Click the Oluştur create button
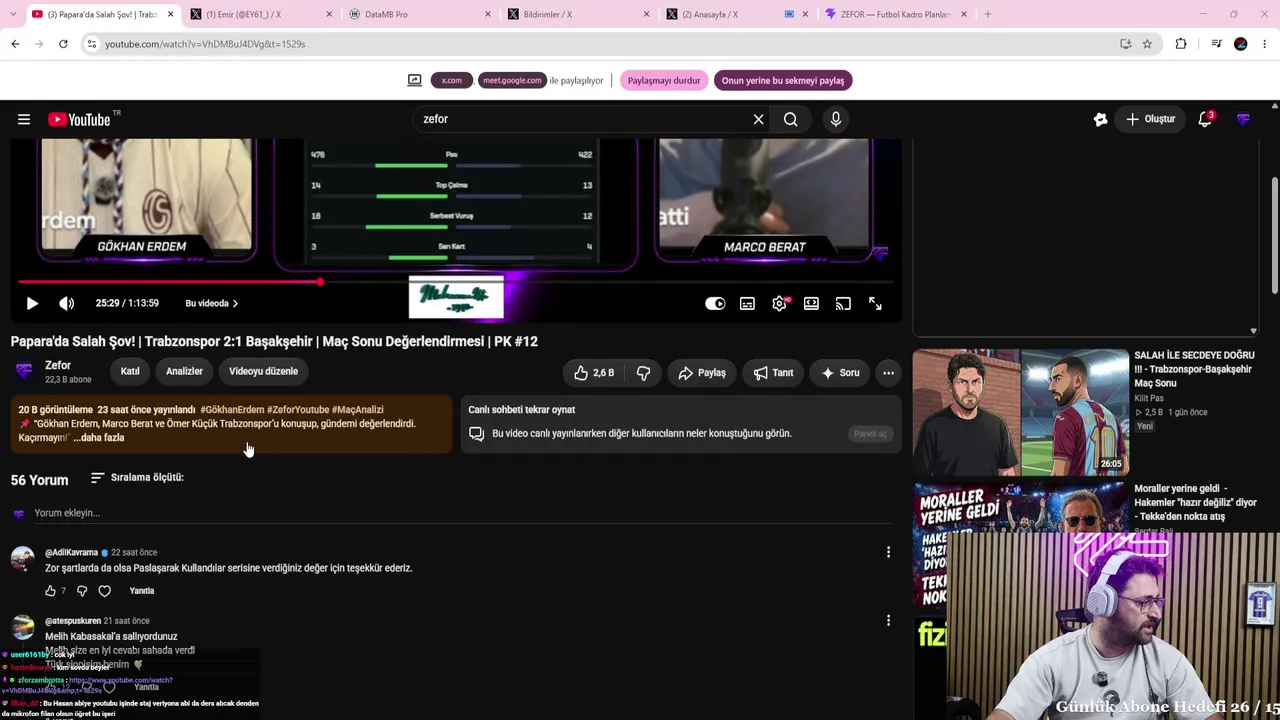Image resolution: width=1280 pixels, height=720 pixels. [1151, 119]
